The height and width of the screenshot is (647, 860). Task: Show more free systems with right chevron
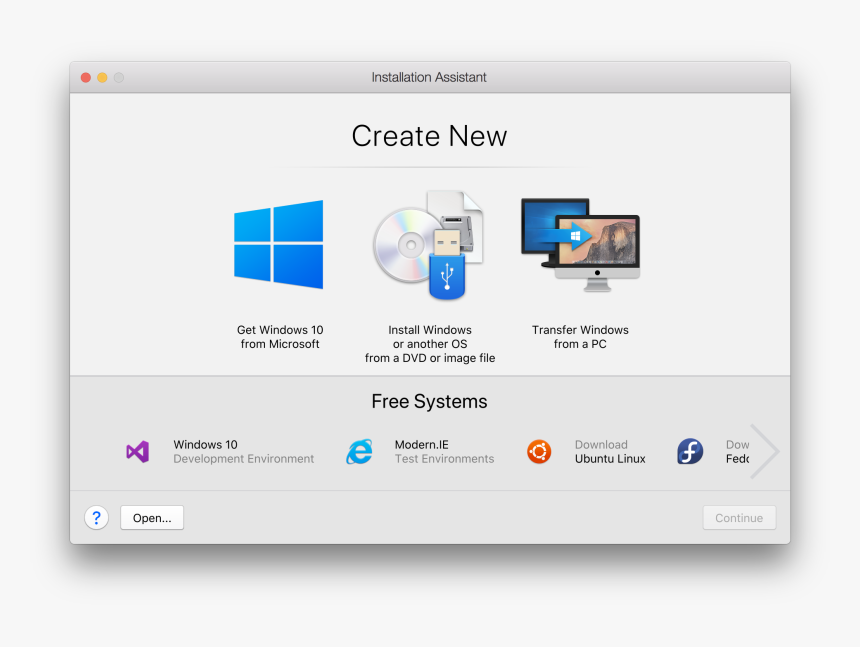tap(764, 451)
